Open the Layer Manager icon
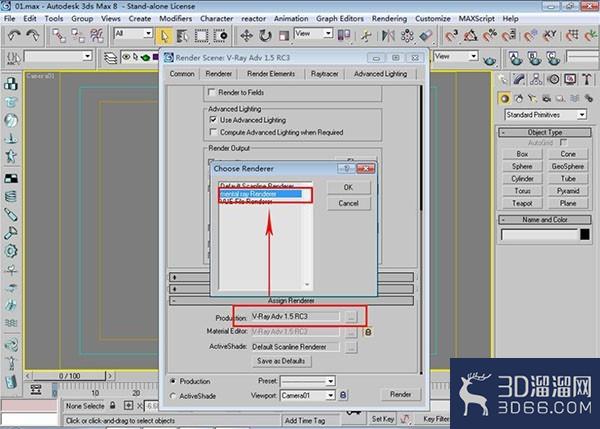 pyautogui.click(x=111, y=58)
